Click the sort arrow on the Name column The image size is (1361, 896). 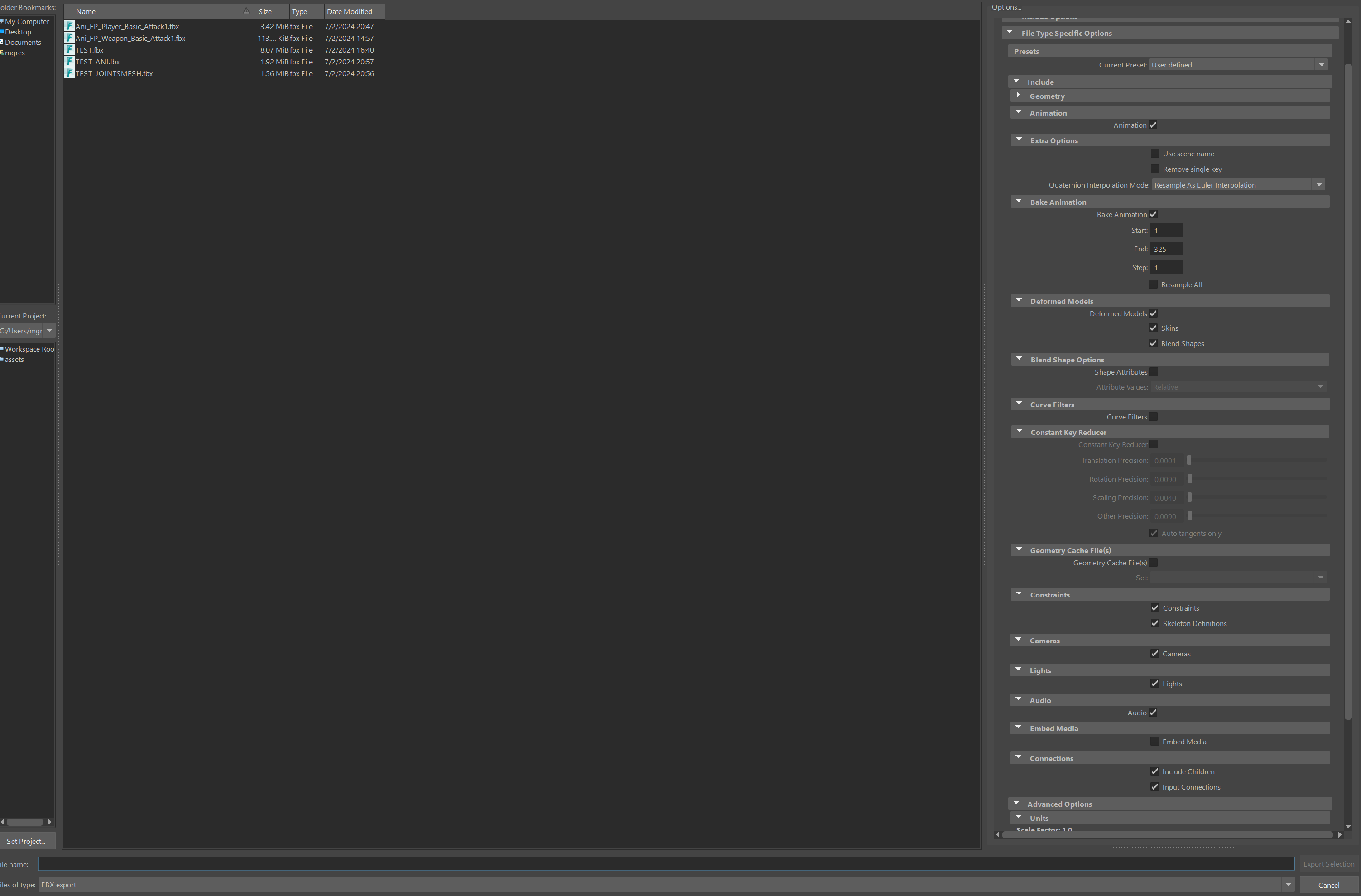click(245, 11)
